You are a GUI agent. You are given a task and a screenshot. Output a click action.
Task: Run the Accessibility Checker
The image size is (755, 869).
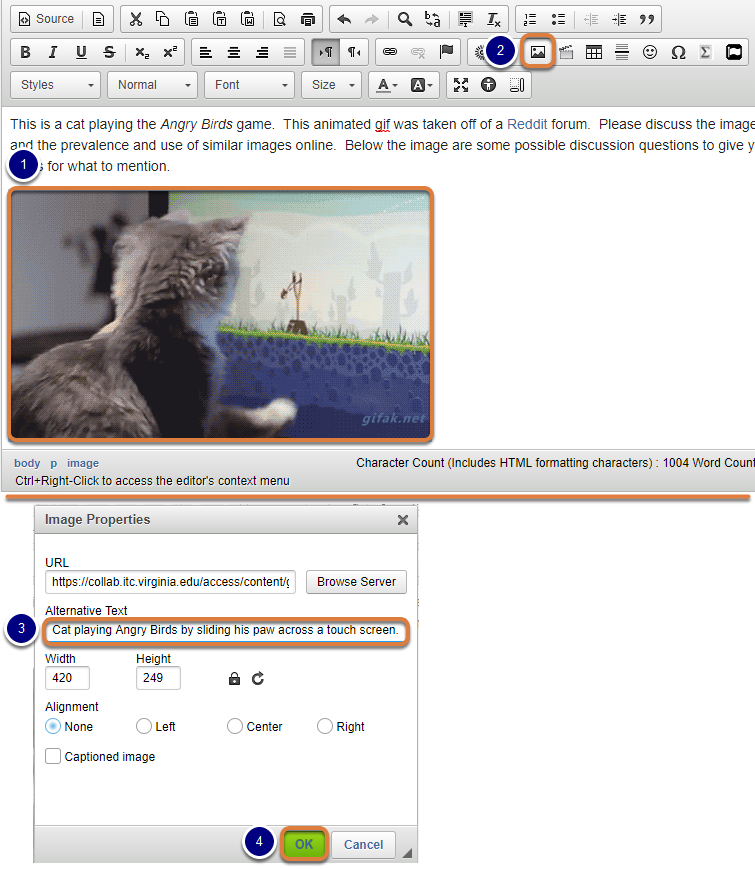click(x=488, y=85)
